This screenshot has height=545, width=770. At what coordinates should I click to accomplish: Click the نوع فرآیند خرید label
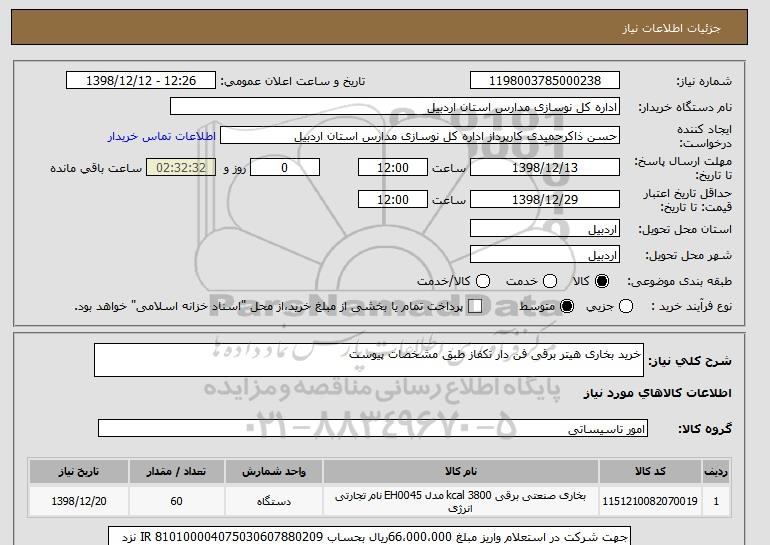[691, 306]
